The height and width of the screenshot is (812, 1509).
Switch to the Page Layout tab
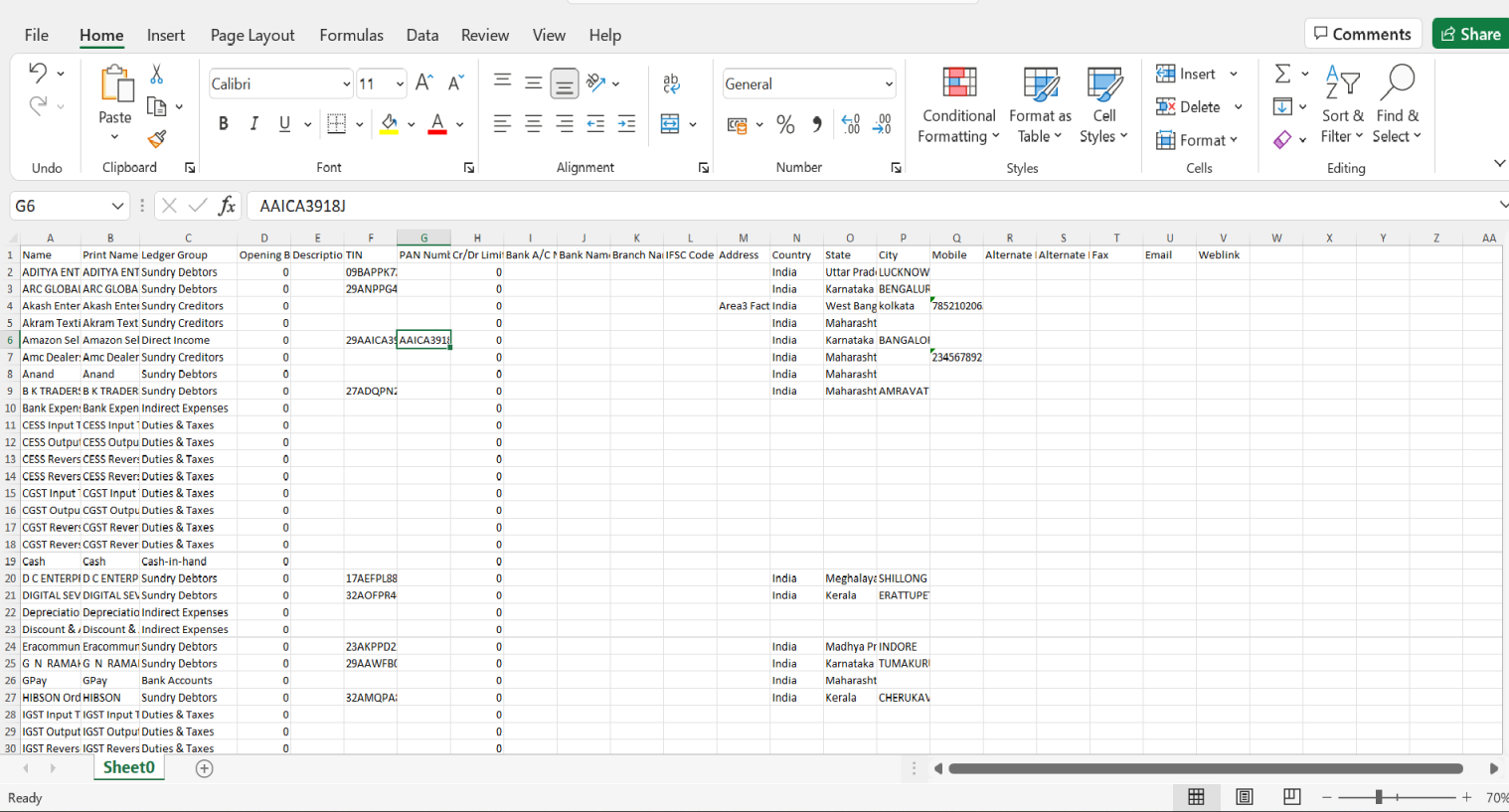252,35
